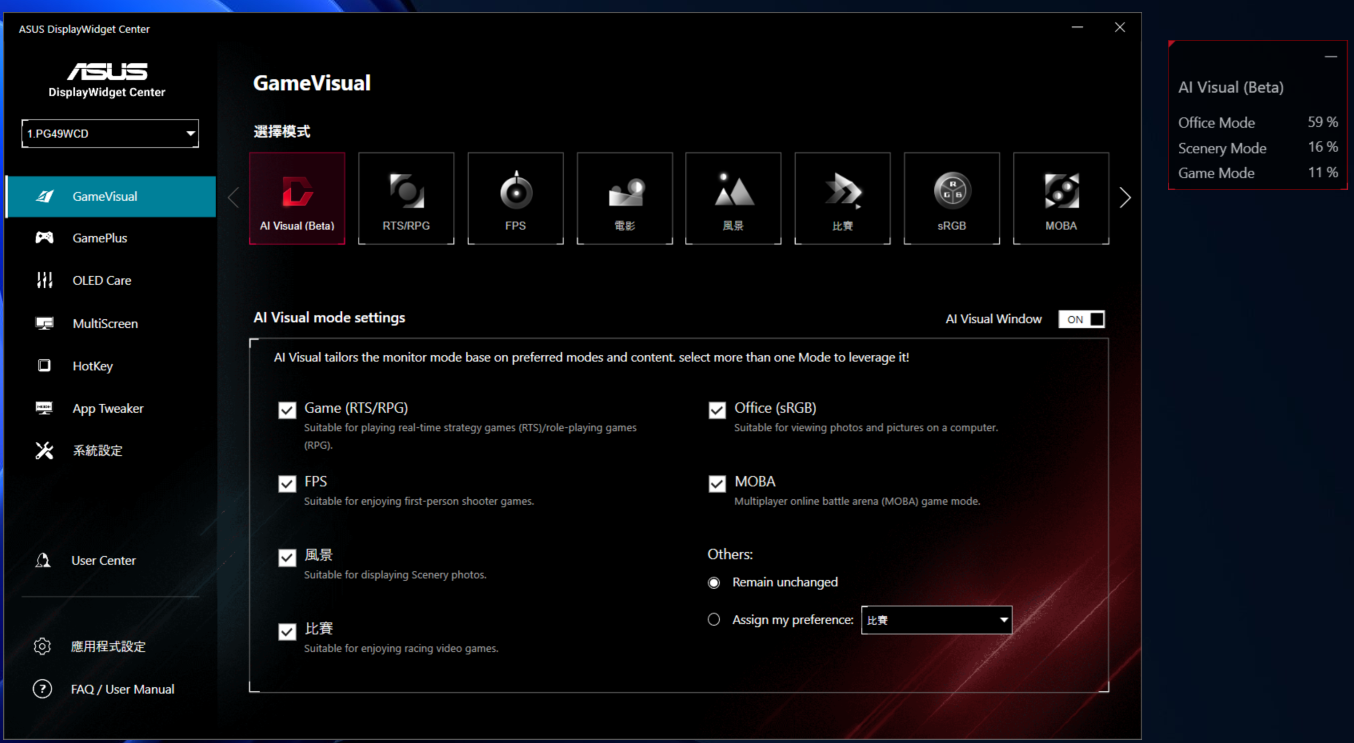Open the GameVisual menu item
Viewport: 1354px width, 743px height.
coord(110,196)
